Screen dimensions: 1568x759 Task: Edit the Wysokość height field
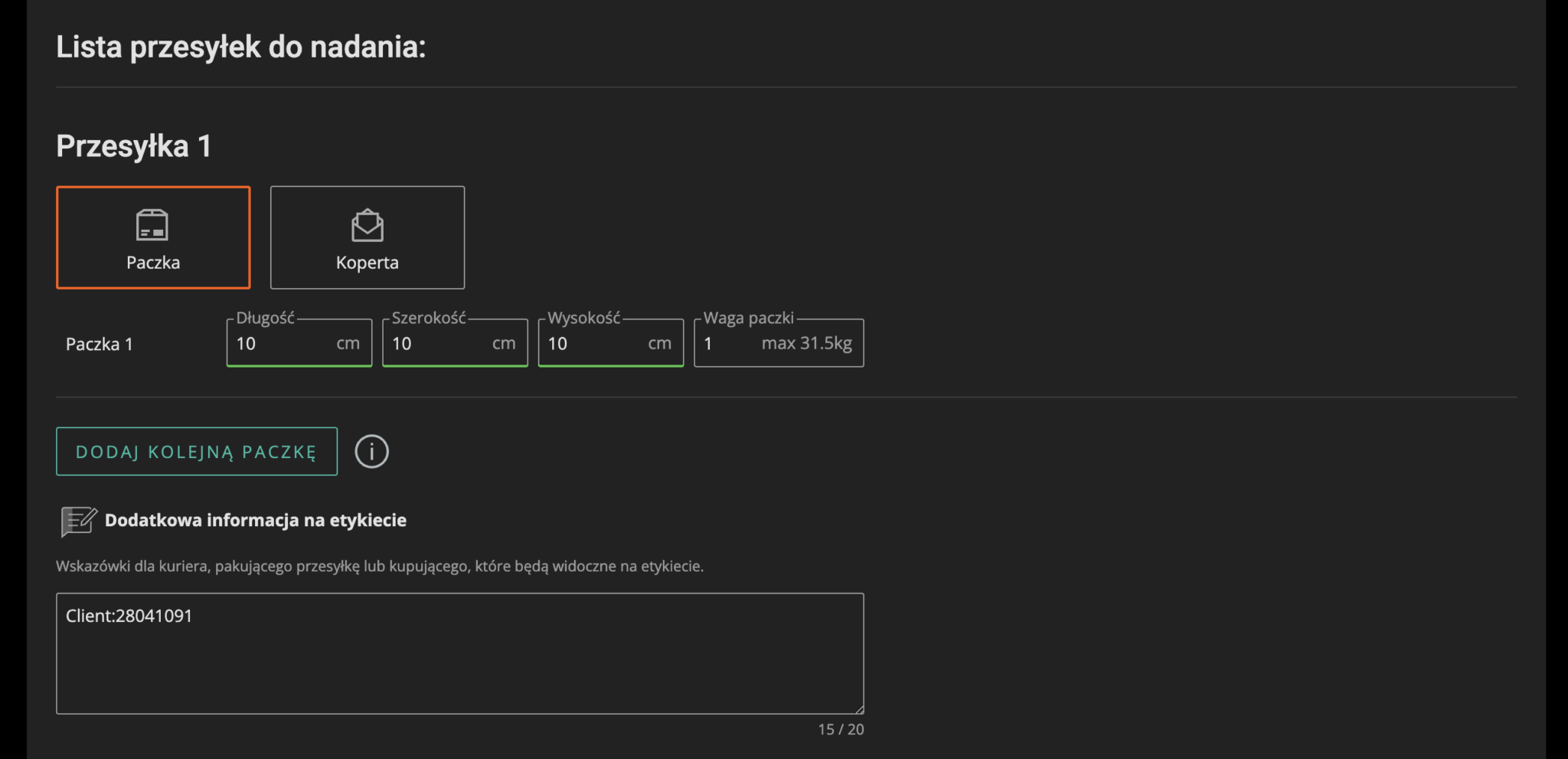point(611,343)
